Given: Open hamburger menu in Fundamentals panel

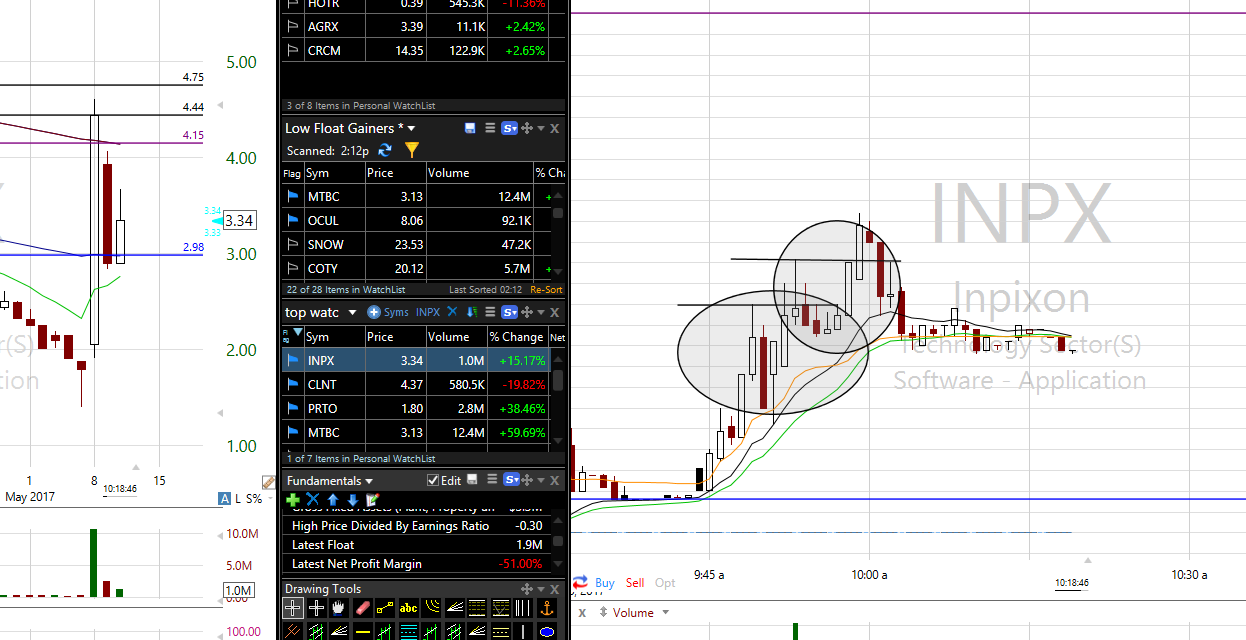Looking at the screenshot, I should 492,480.
